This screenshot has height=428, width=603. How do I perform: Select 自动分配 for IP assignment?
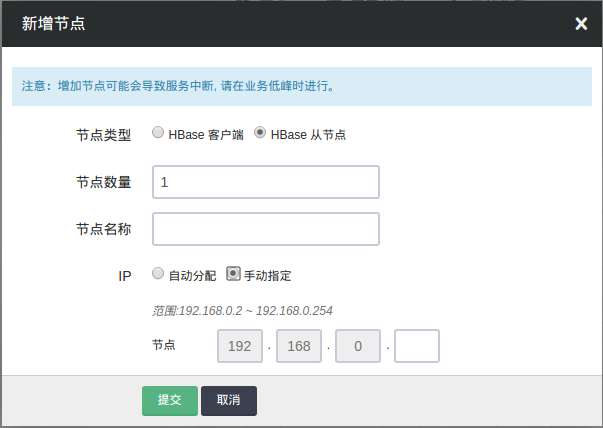pyautogui.click(x=159, y=273)
